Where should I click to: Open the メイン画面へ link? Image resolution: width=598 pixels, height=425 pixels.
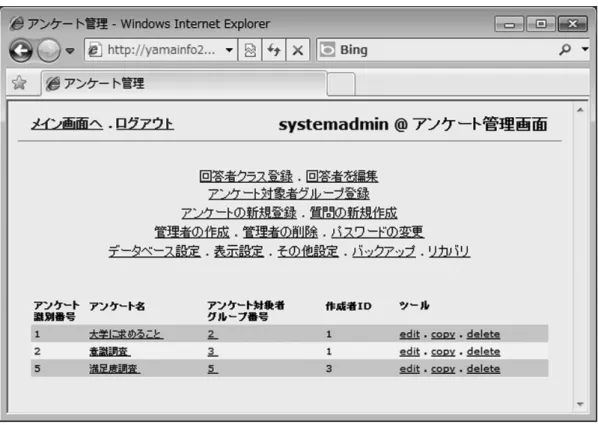coord(67,124)
